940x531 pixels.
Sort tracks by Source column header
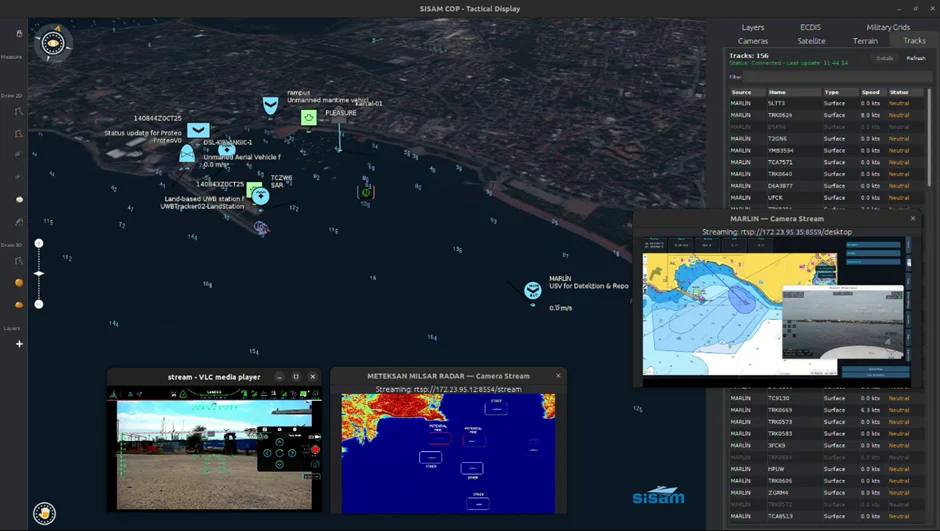pyautogui.click(x=747, y=92)
